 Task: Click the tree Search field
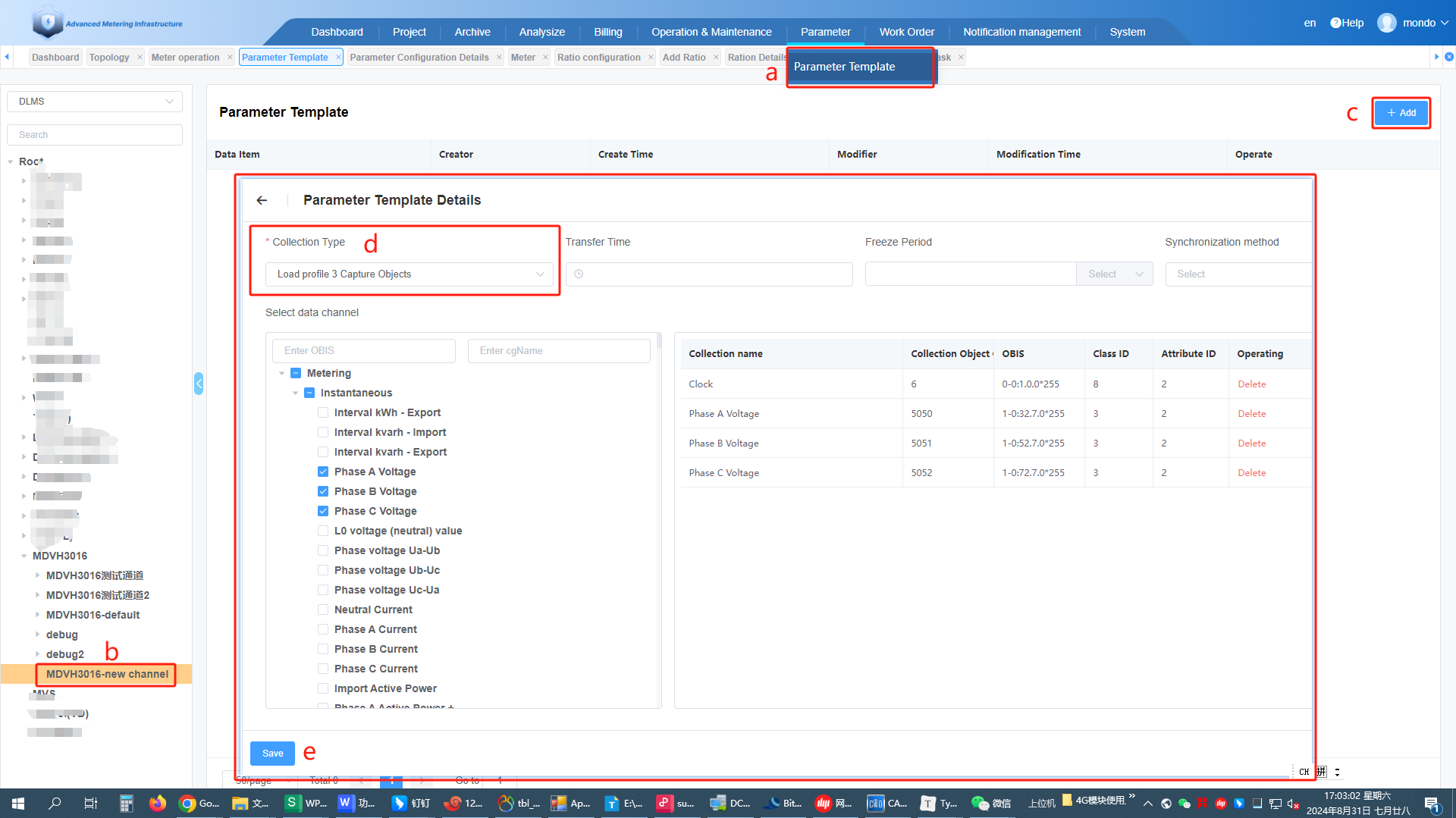tap(95, 135)
